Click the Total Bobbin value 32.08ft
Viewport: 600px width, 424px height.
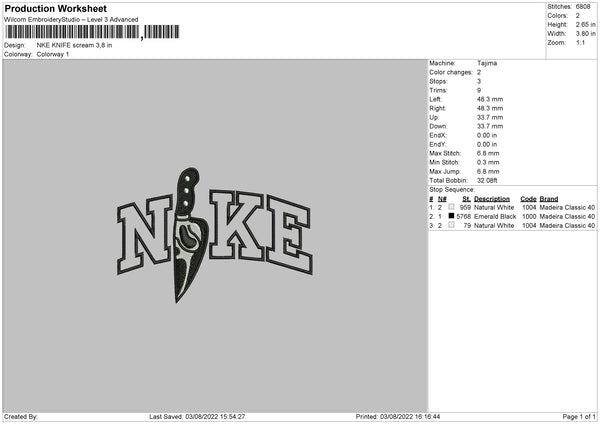point(487,181)
